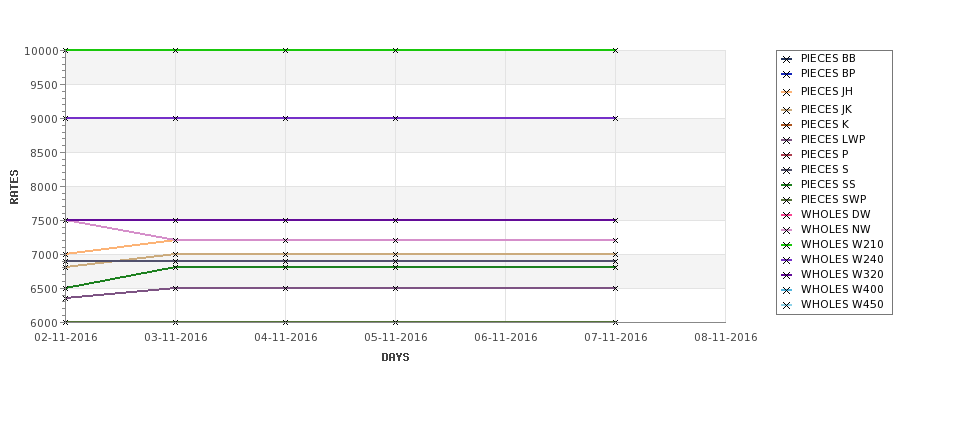
Task: Select the PIECES SWP legend label
Action: 833,199
